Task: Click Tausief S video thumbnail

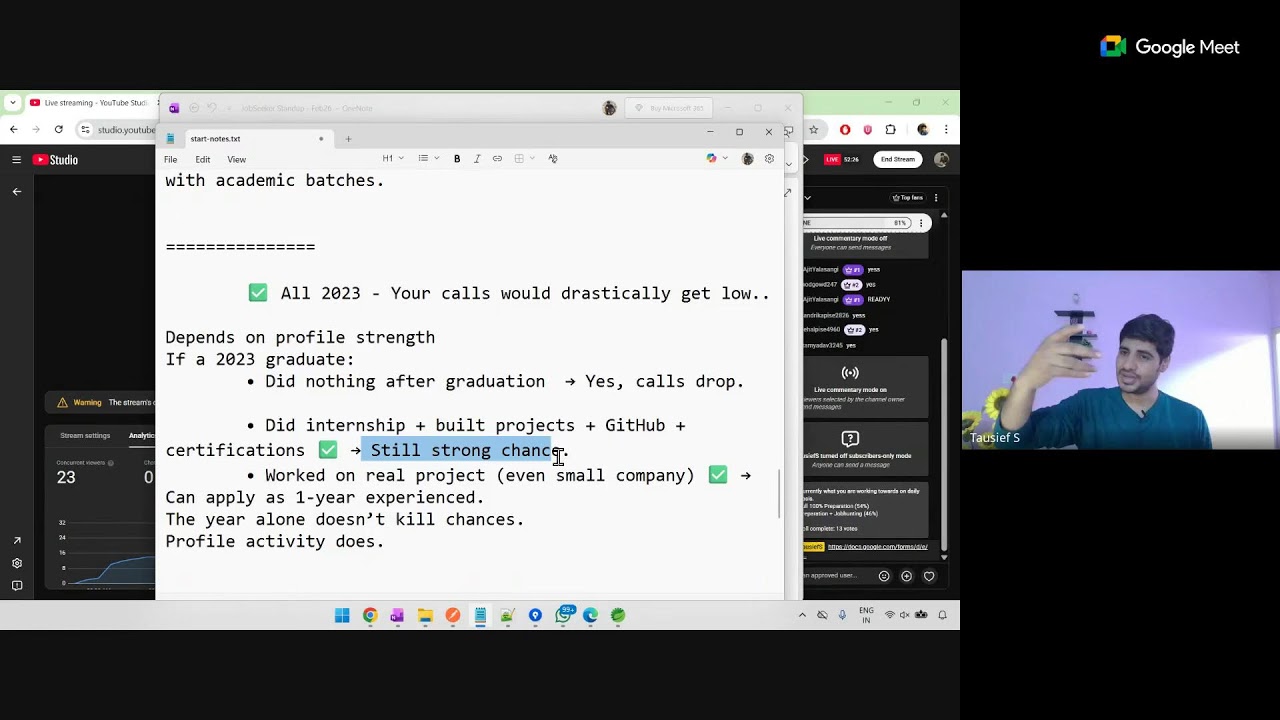Action: (x=1120, y=360)
